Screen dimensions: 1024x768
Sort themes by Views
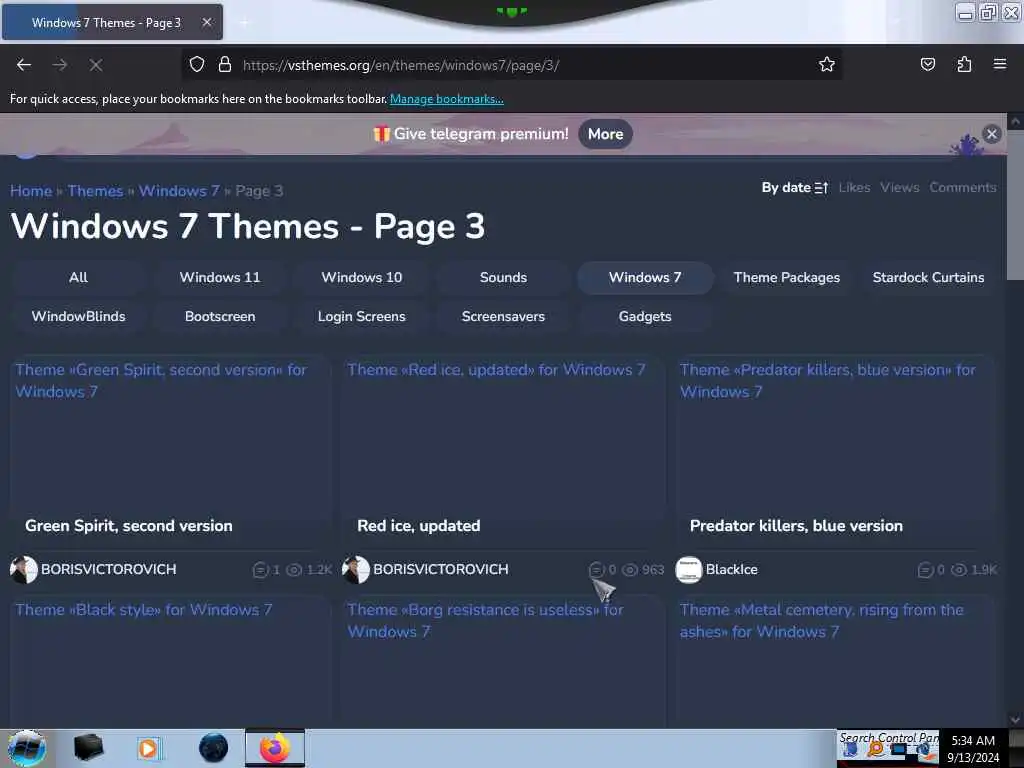tap(899, 187)
